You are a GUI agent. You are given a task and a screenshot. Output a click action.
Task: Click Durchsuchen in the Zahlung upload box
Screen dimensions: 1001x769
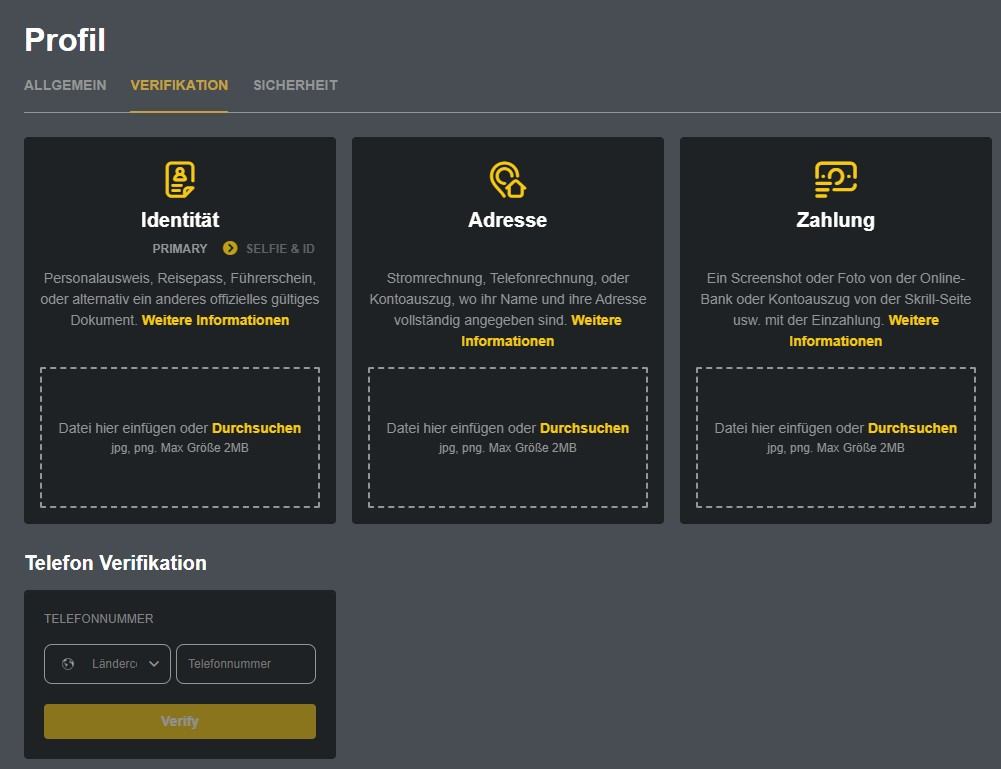coord(912,428)
